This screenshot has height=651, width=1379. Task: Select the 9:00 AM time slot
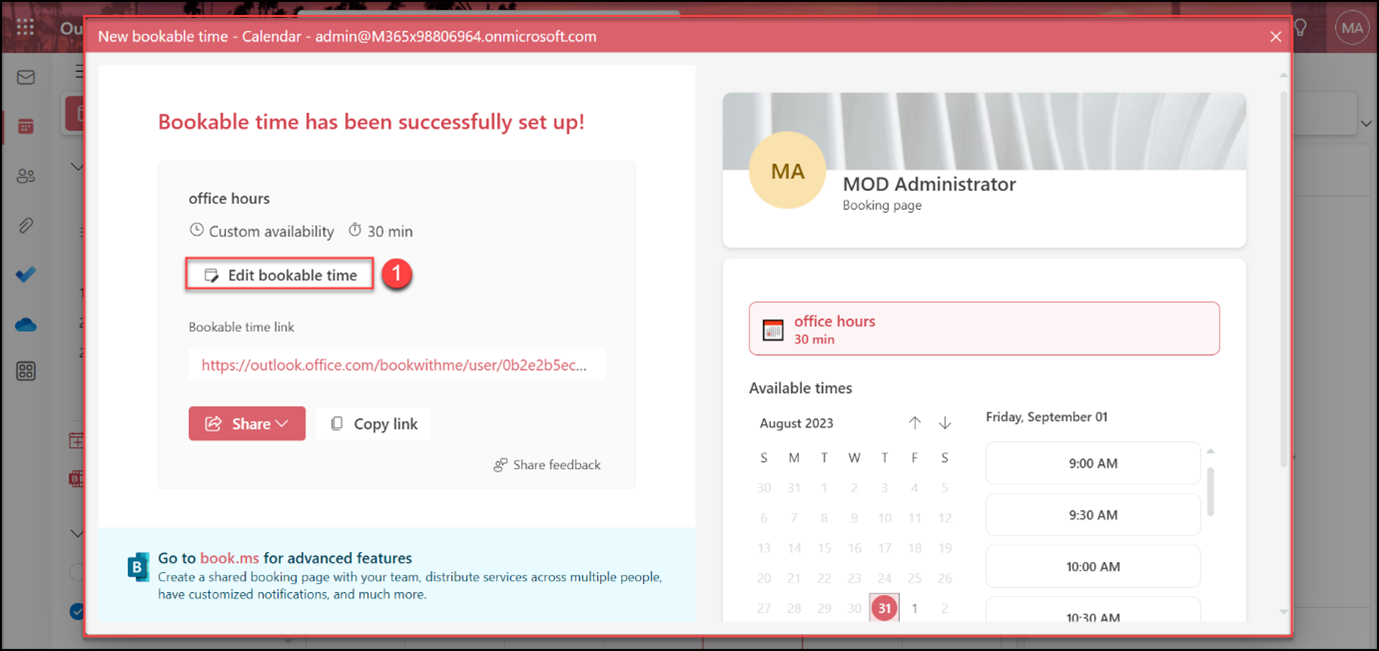click(x=1092, y=464)
